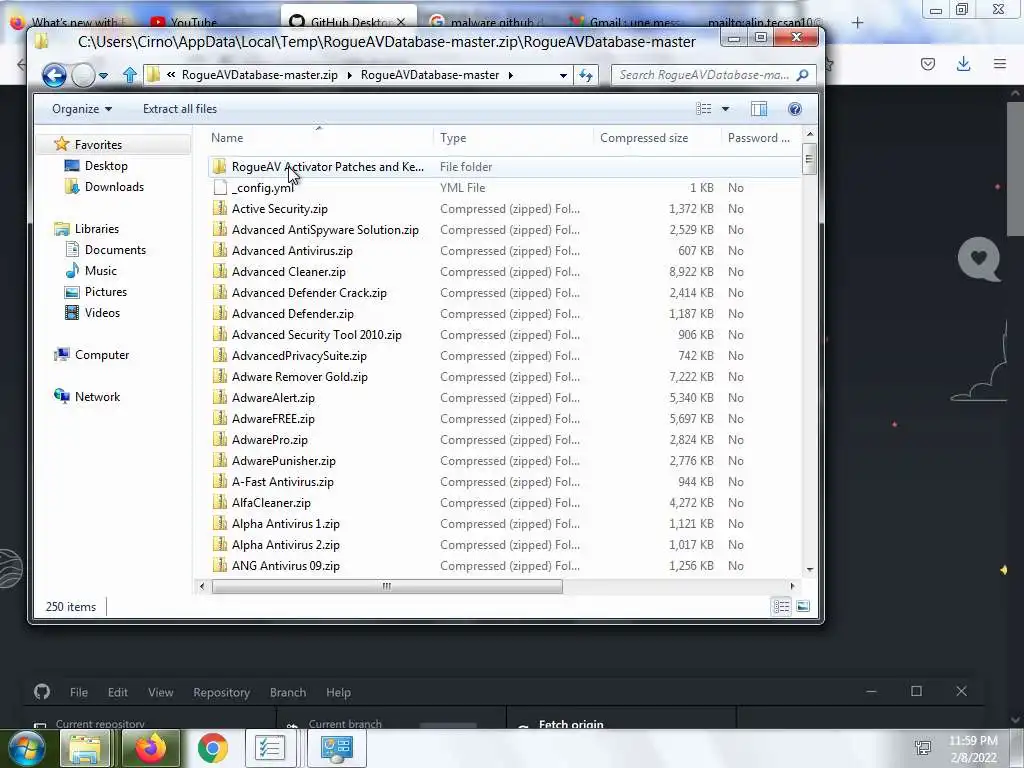Viewport: 1024px width, 768px height.
Task: Go back with the Explorer back arrow
Action: 54,76
